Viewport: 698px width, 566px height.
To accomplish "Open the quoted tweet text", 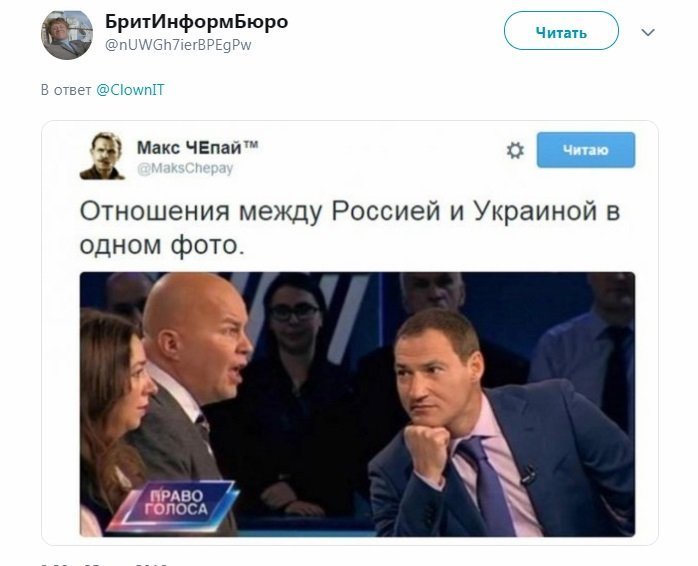I will coord(349,228).
